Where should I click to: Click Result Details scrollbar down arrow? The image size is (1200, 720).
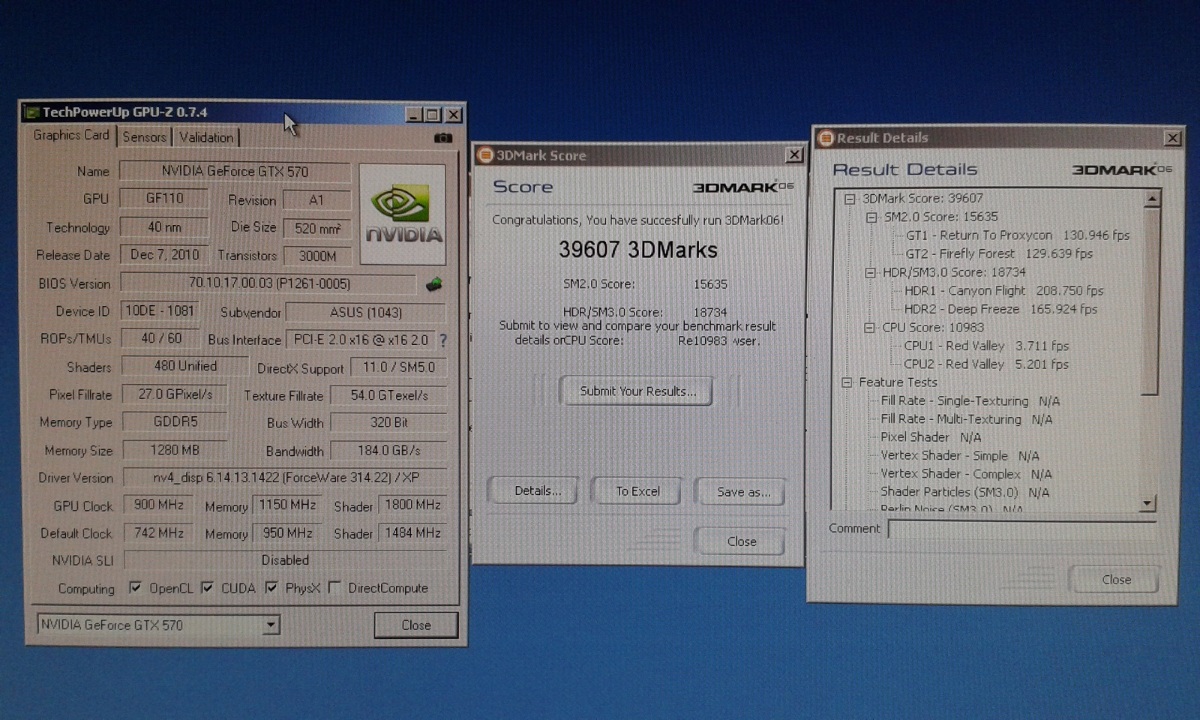click(x=1147, y=503)
